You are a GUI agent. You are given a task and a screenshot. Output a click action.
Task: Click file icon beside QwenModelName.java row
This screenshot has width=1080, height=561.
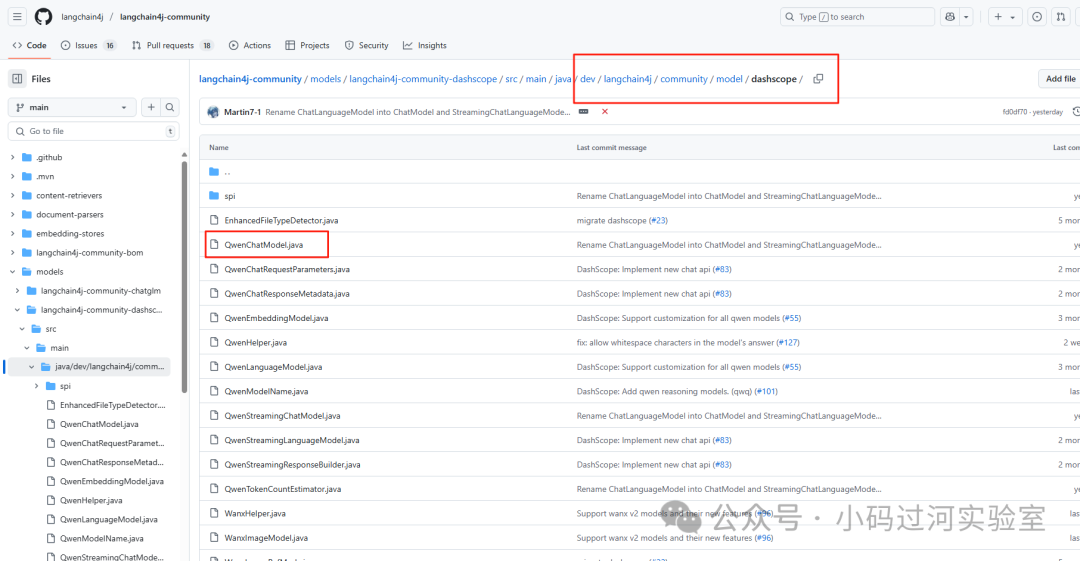pyautogui.click(x=214, y=391)
